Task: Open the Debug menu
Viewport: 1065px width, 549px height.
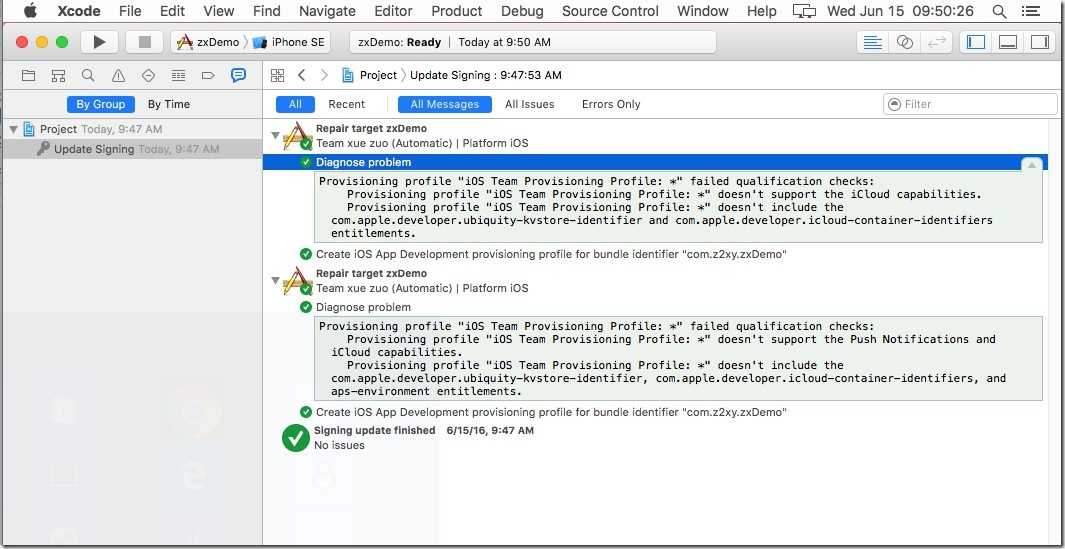Action: pos(522,11)
